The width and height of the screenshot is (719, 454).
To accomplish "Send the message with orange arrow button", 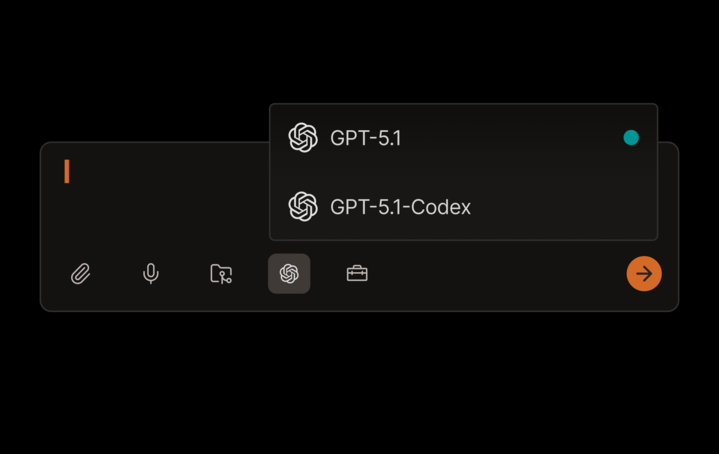I will pos(644,274).
